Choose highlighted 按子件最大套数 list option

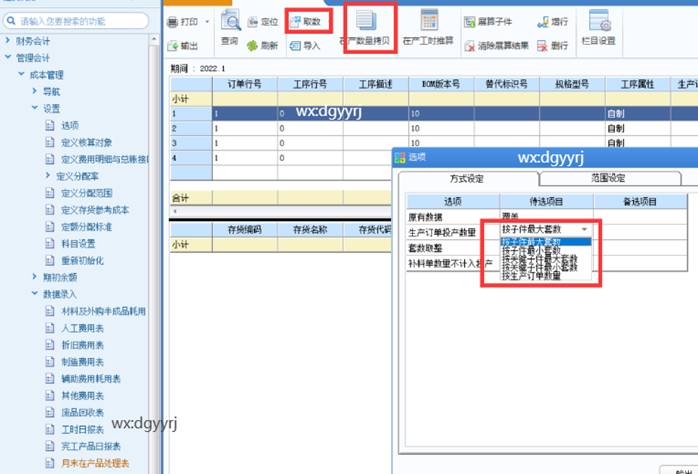(x=546, y=242)
